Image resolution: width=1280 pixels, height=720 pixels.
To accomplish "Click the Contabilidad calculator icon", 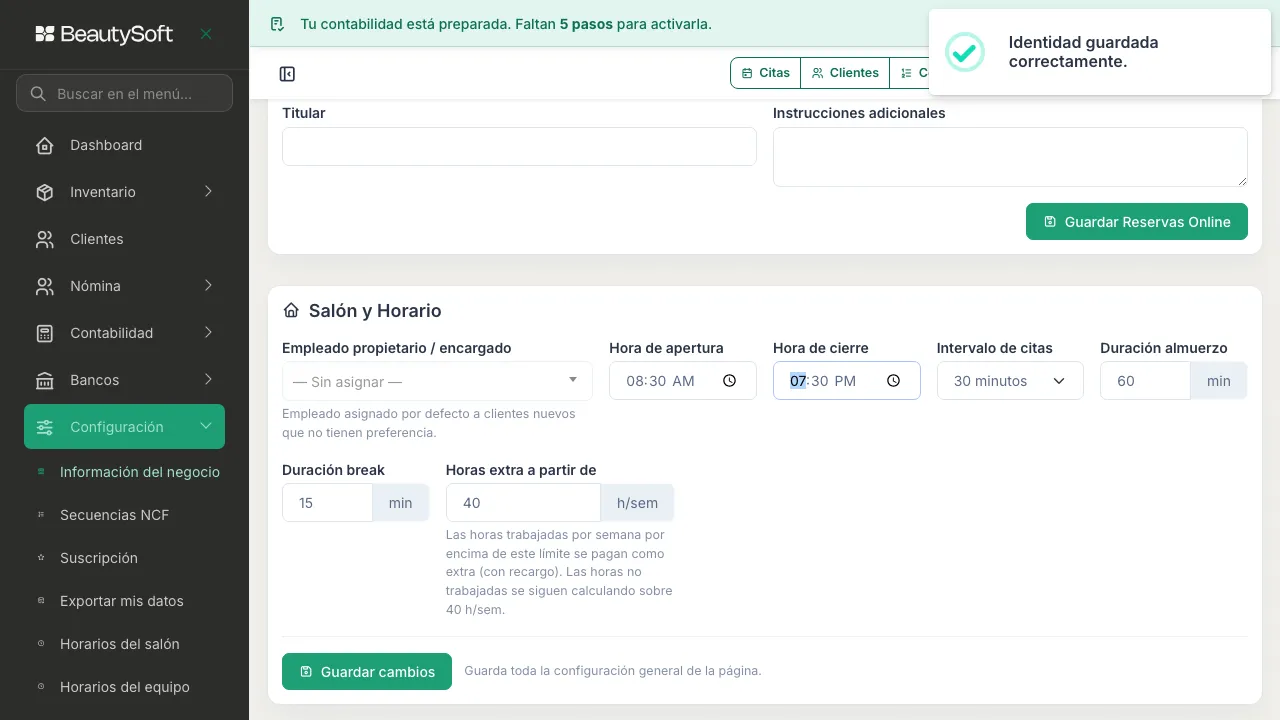I will click(x=45, y=333).
